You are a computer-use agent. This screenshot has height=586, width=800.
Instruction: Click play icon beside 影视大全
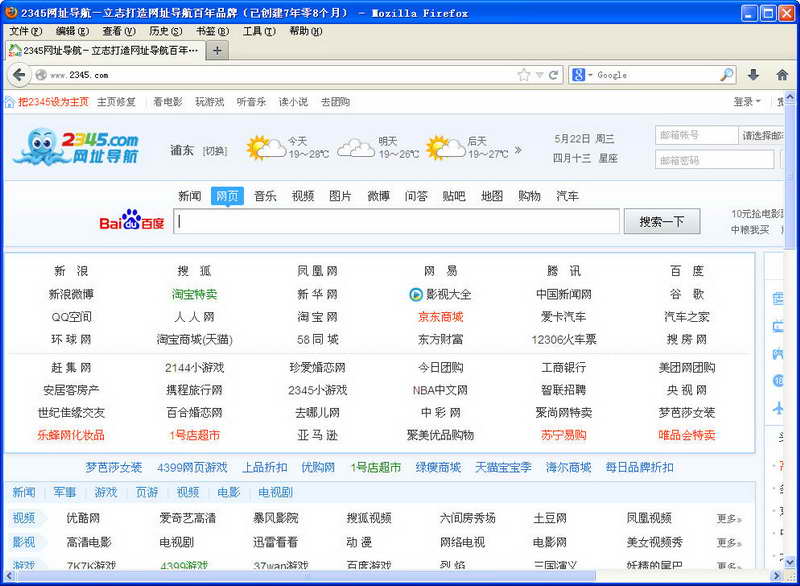416,294
